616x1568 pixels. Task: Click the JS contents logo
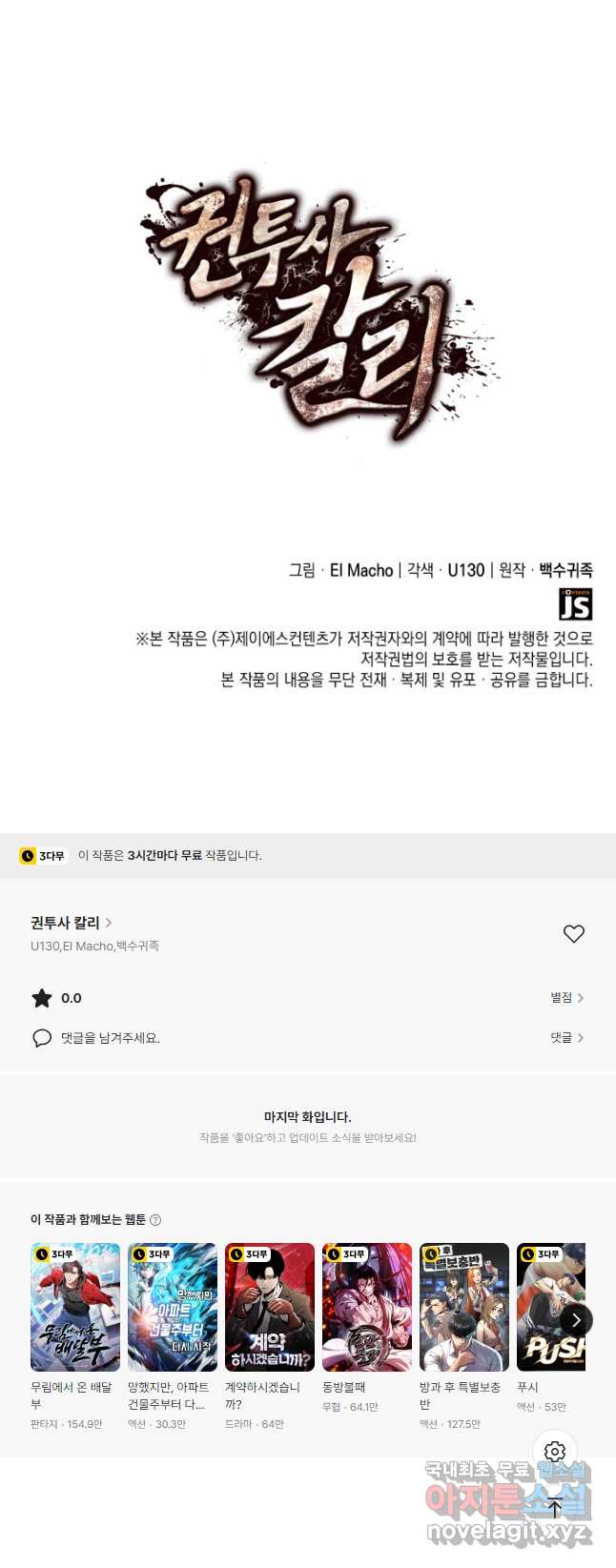coord(575,604)
